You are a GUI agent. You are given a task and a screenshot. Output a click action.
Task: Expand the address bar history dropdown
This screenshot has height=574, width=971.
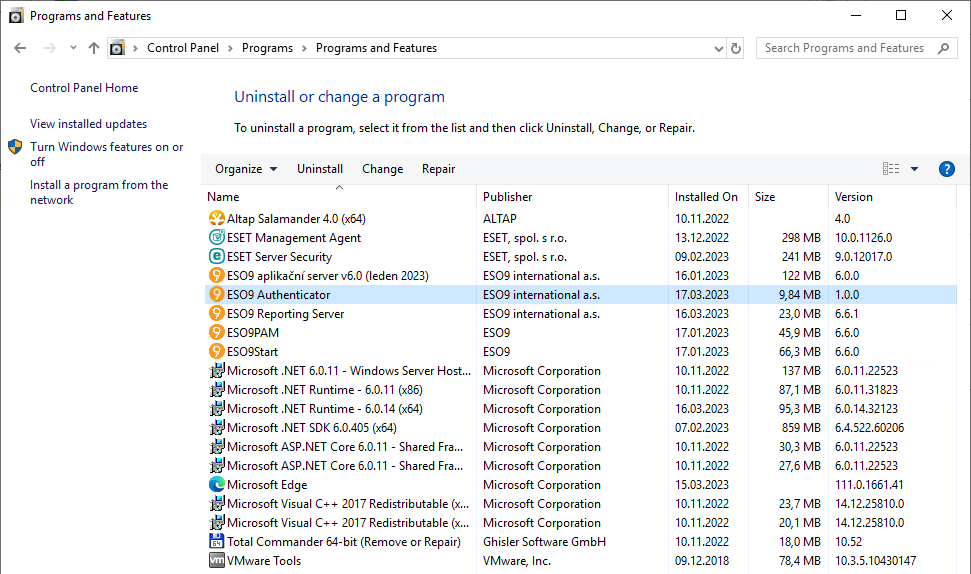718,48
